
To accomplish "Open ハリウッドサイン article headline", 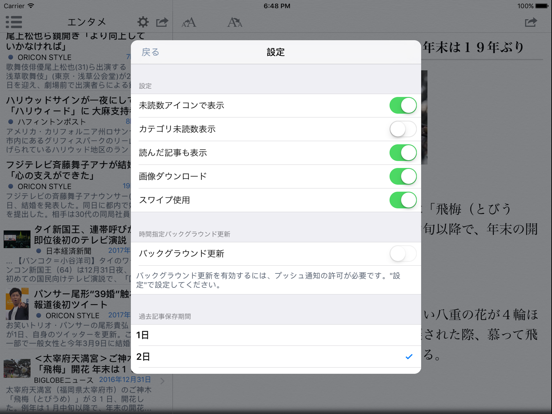I will click(x=69, y=106).
